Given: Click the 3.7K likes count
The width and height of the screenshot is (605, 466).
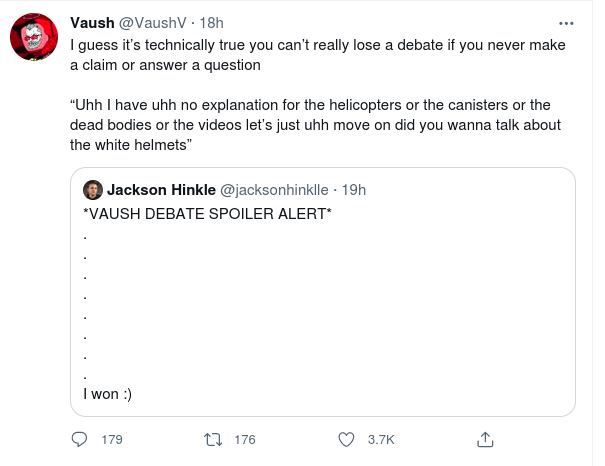Looking at the screenshot, I should click(381, 439).
